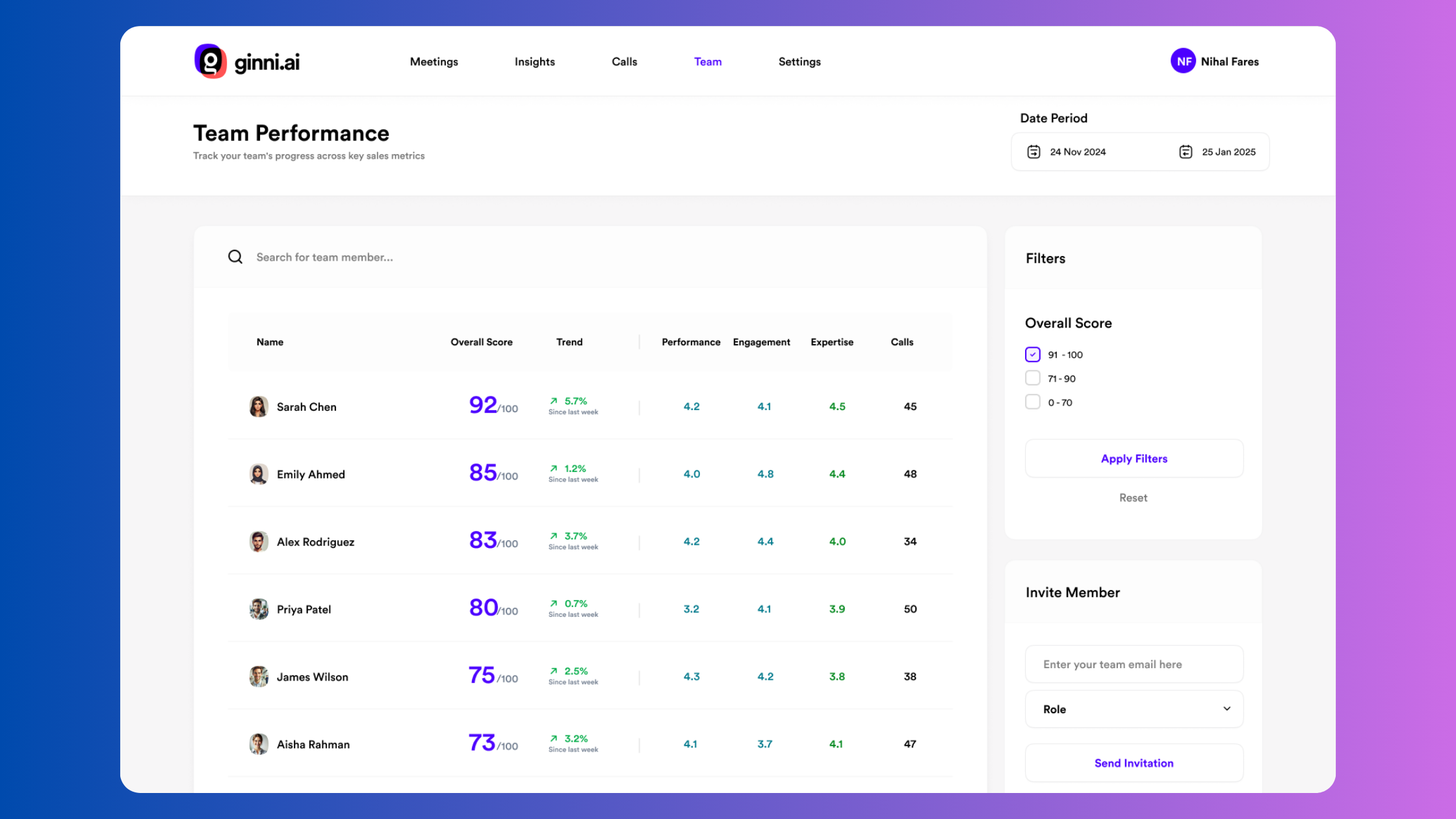The height and width of the screenshot is (819, 1456).
Task: Open Nihal Fares profile name
Action: (1230, 62)
